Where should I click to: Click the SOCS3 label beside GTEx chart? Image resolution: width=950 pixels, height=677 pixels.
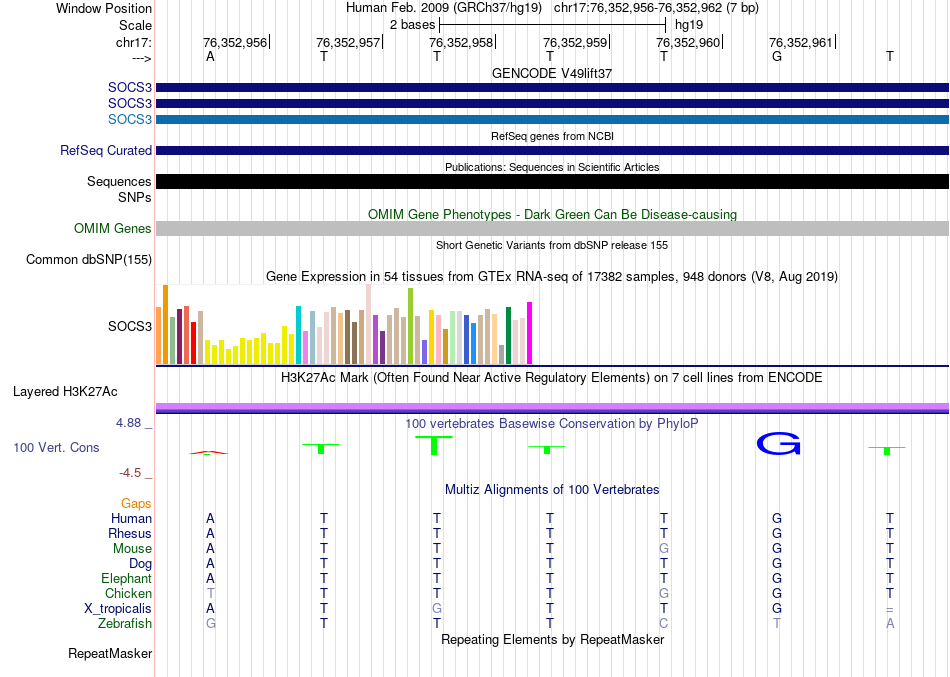point(130,326)
